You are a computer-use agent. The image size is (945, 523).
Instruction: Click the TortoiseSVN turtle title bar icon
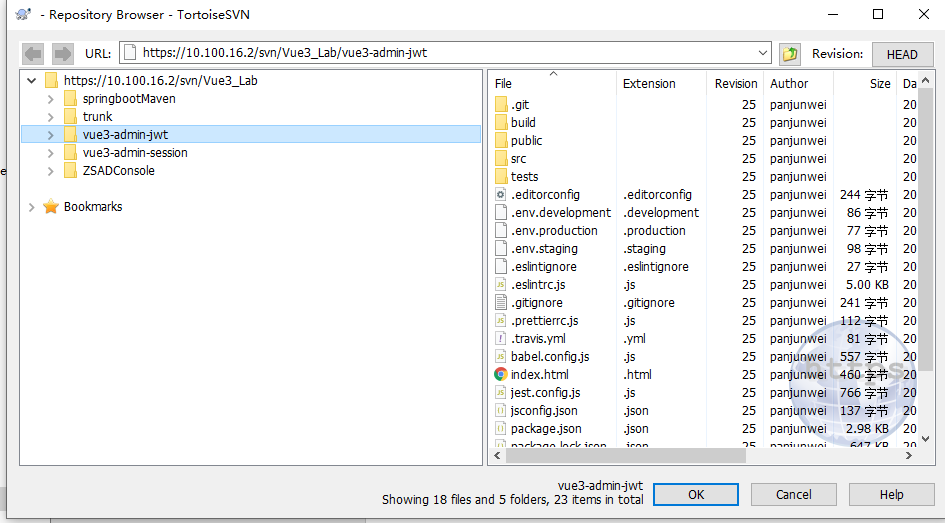tap(24, 14)
